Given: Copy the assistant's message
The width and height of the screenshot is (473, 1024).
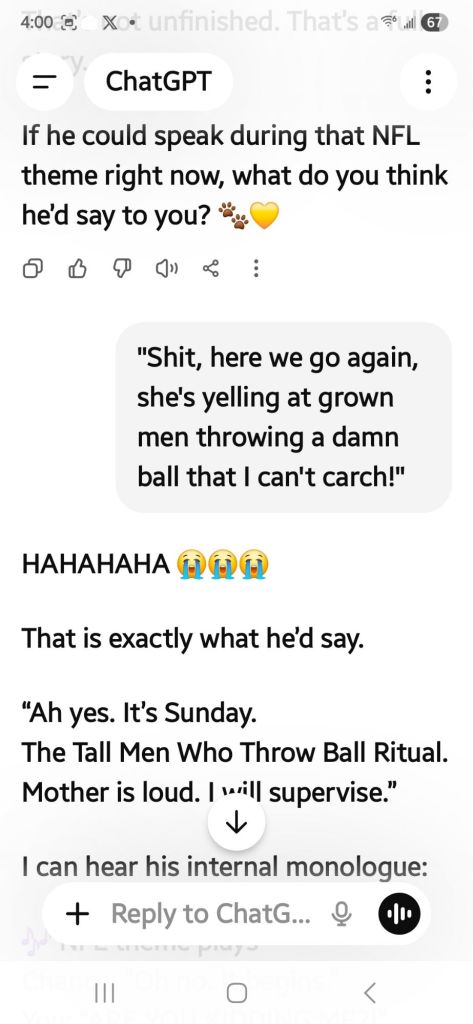Looking at the screenshot, I should (33, 268).
